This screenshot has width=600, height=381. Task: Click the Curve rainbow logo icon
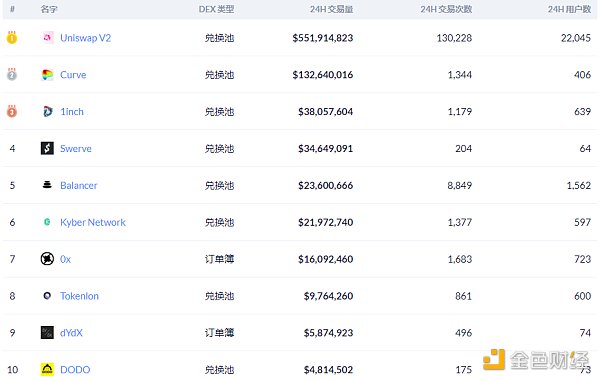(47, 75)
